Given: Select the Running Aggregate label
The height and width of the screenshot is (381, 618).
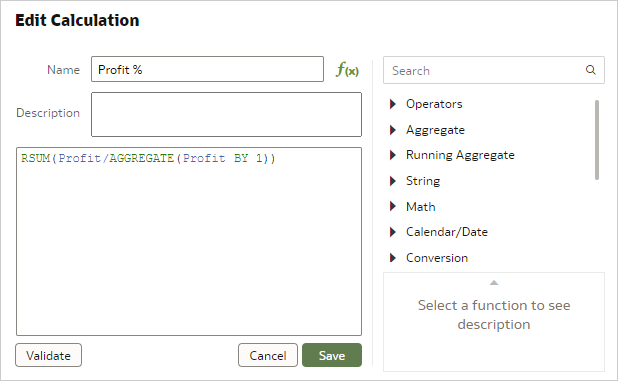Looking at the screenshot, I should click(x=460, y=155).
